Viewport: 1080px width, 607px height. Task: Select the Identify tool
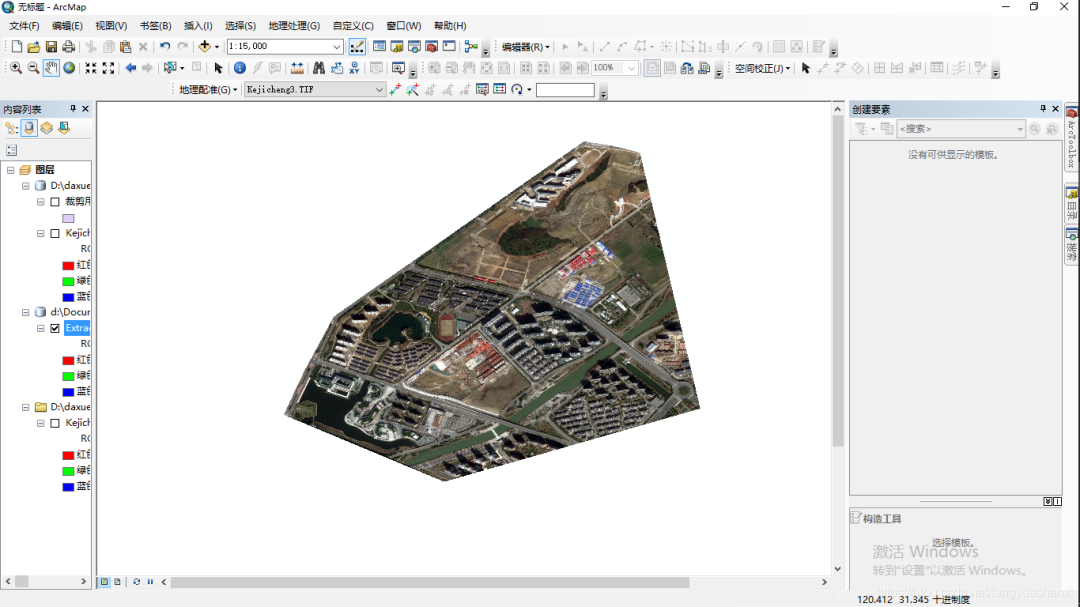(240, 68)
